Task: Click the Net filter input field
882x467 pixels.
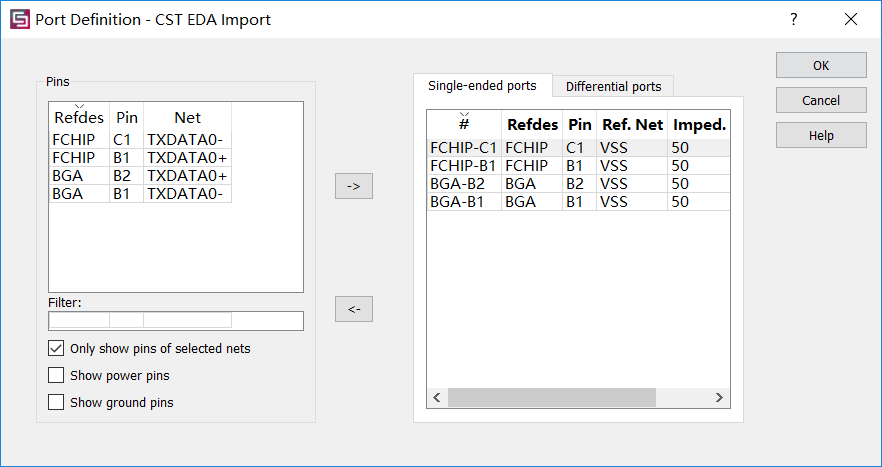Action: [187, 320]
